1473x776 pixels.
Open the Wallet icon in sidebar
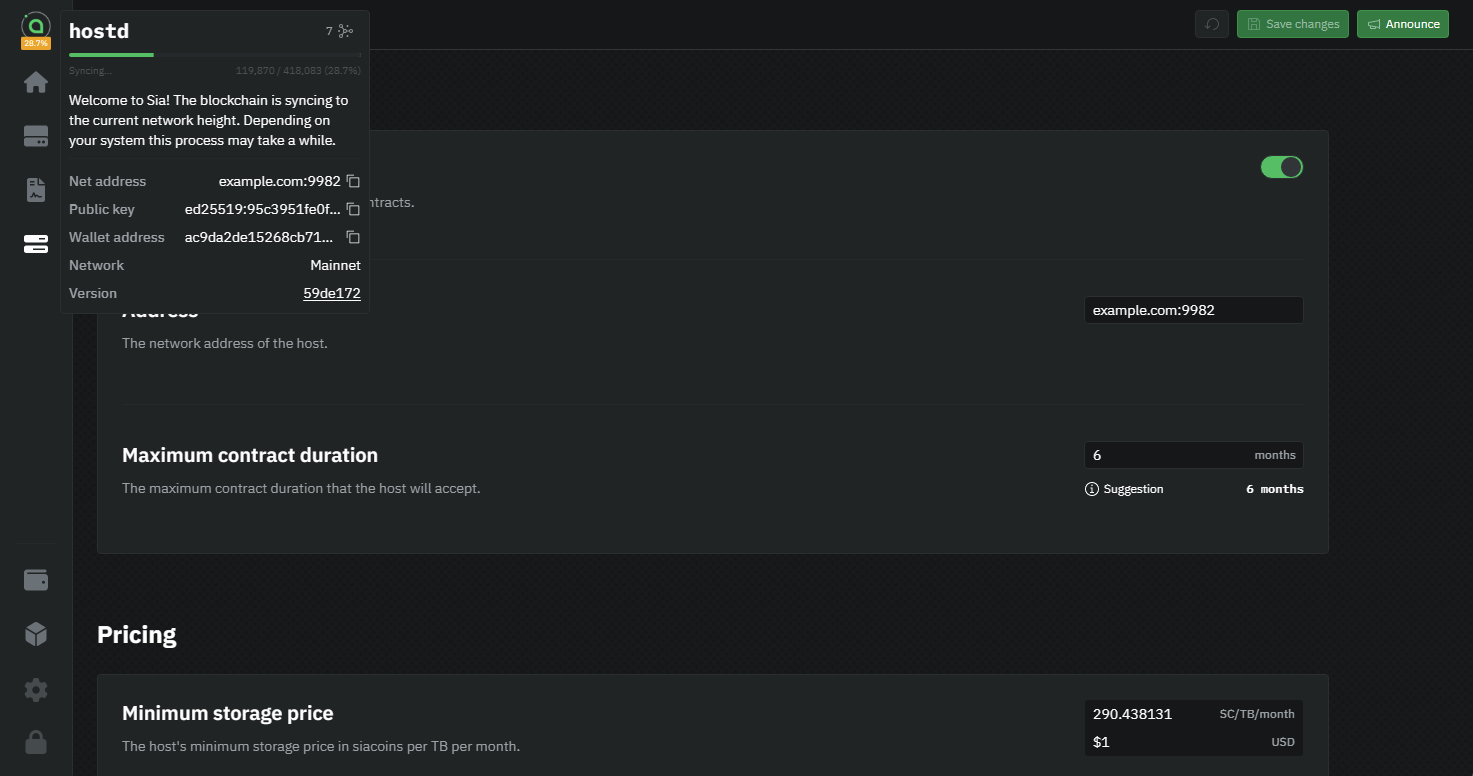point(36,580)
